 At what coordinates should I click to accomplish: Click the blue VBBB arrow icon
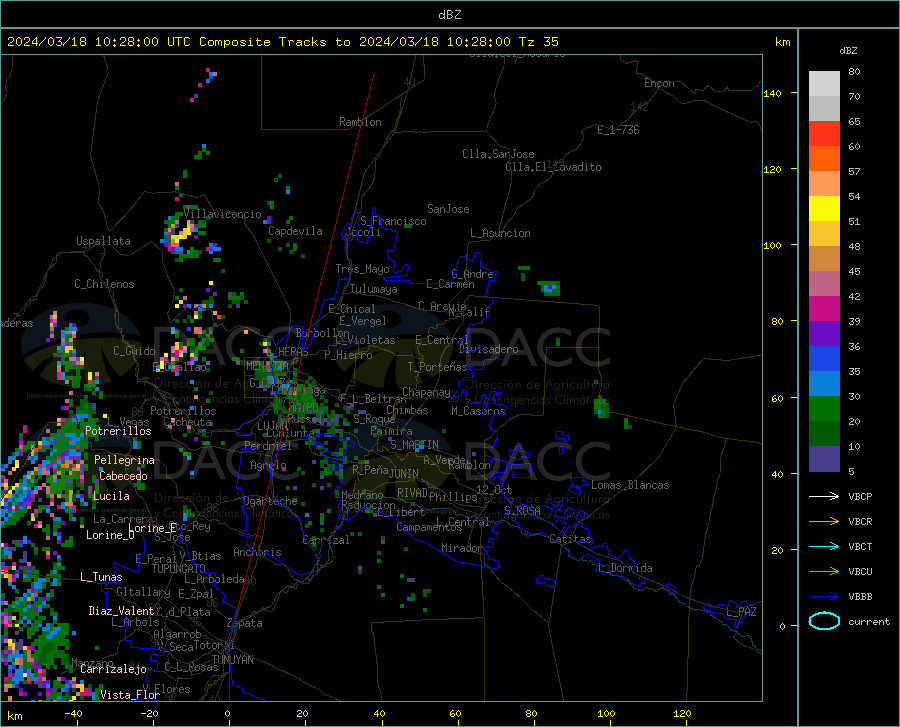point(824,596)
